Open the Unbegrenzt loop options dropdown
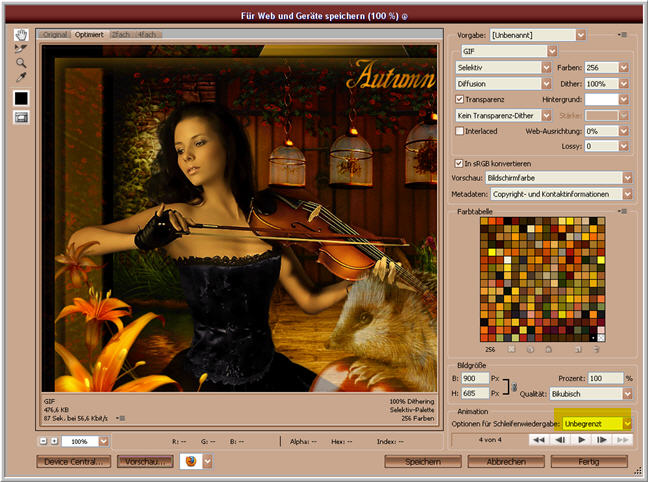The width and height of the screenshot is (648, 482). [x=627, y=424]
